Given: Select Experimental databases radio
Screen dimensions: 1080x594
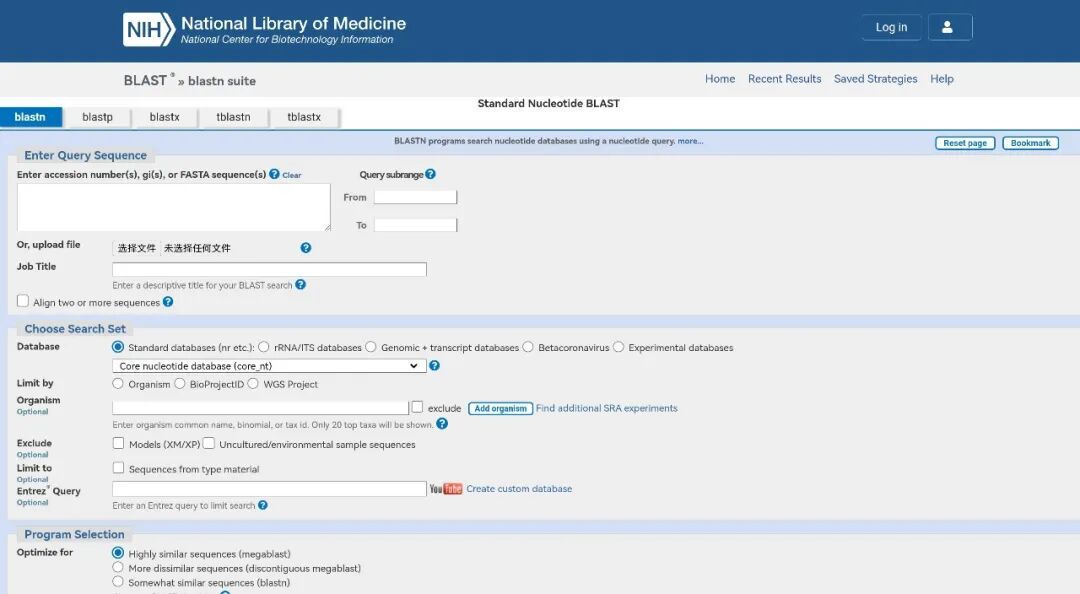Looking at the screenshot, I should tap(619, 347).
